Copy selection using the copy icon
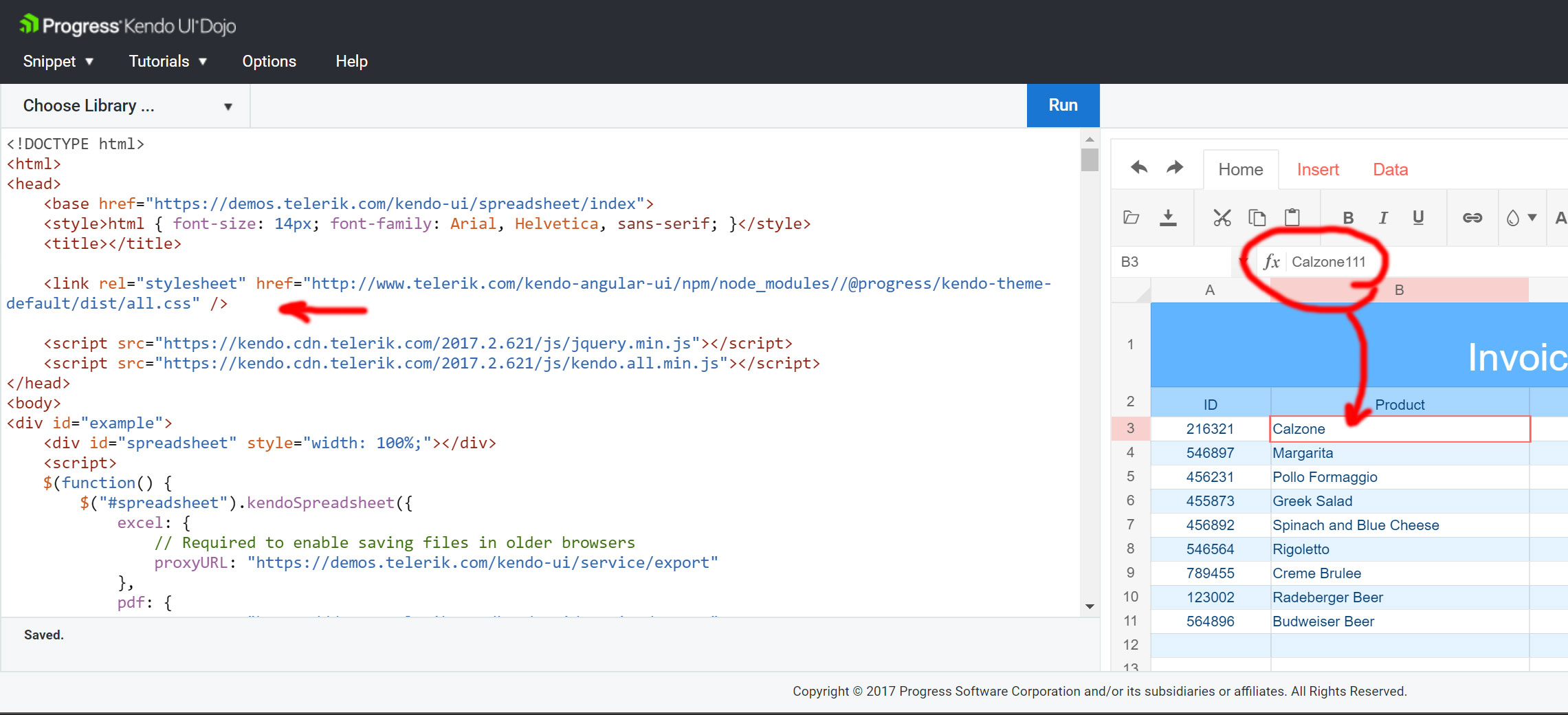Image resolution: width=1568 pixels, height=715 pixels. tap(1257, 218)
